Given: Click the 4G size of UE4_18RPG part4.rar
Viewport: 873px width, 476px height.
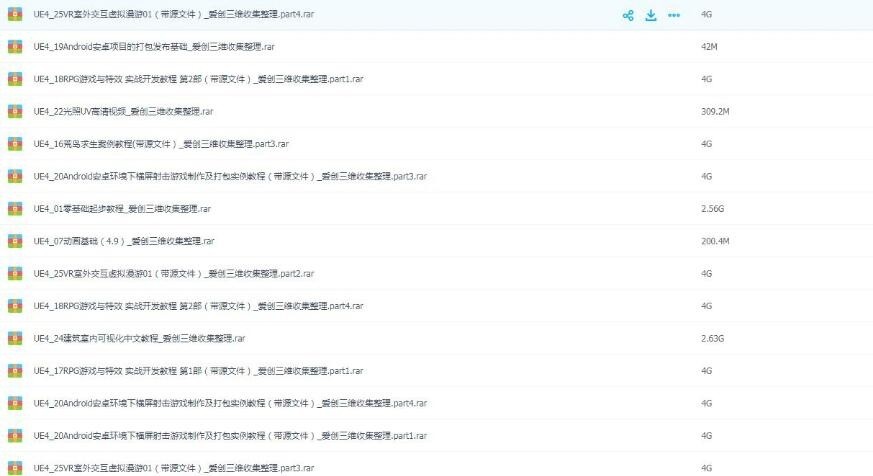Looking at the screenshot, I should click(x=707, y=306).
